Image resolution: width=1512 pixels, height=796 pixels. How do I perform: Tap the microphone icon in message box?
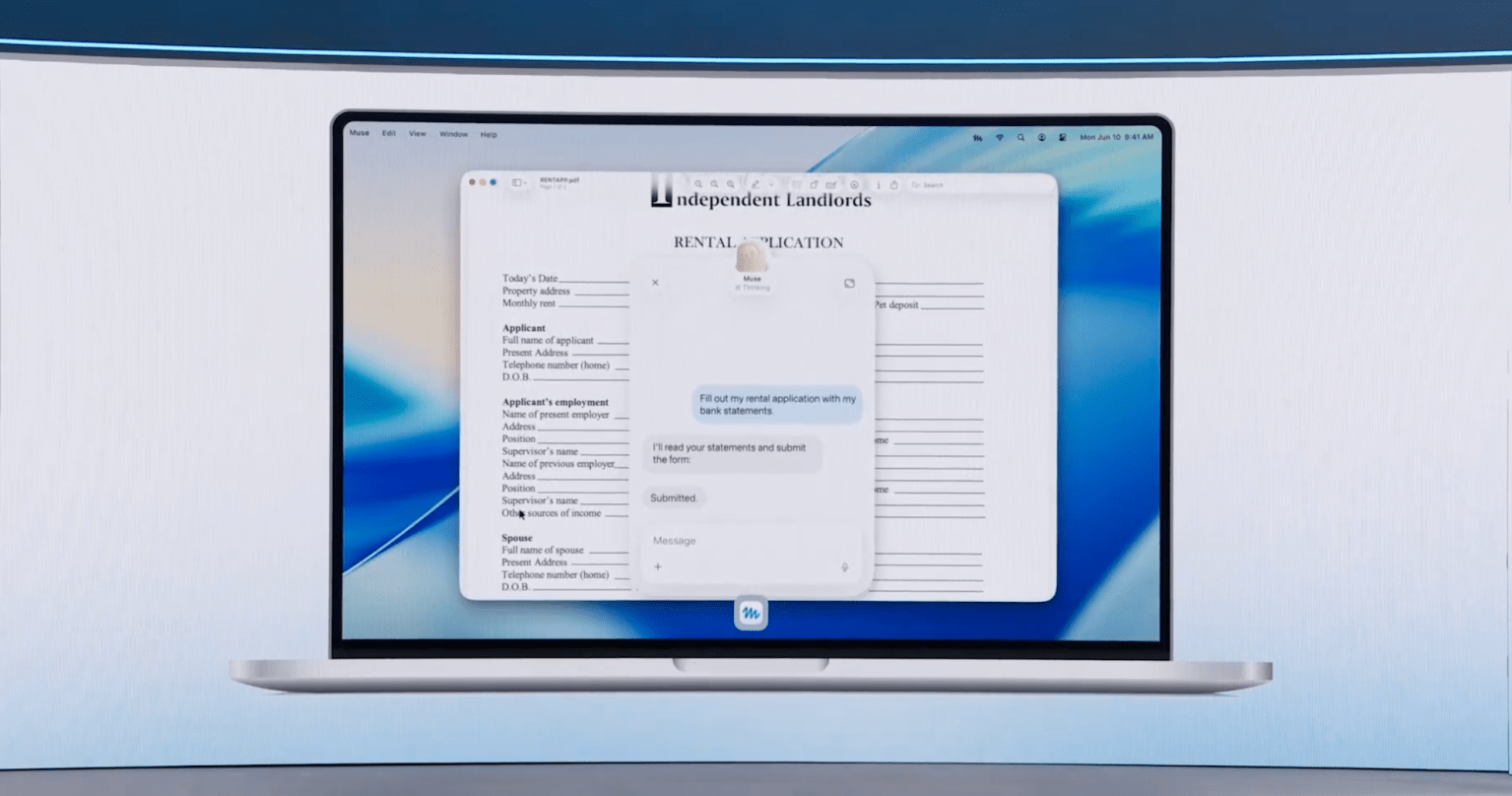pyautogui.click(x=844, y=567)
